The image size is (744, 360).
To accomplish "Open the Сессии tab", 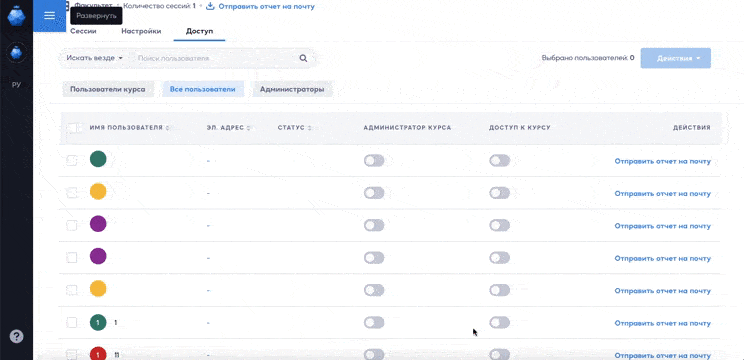I will click(83, 31).
